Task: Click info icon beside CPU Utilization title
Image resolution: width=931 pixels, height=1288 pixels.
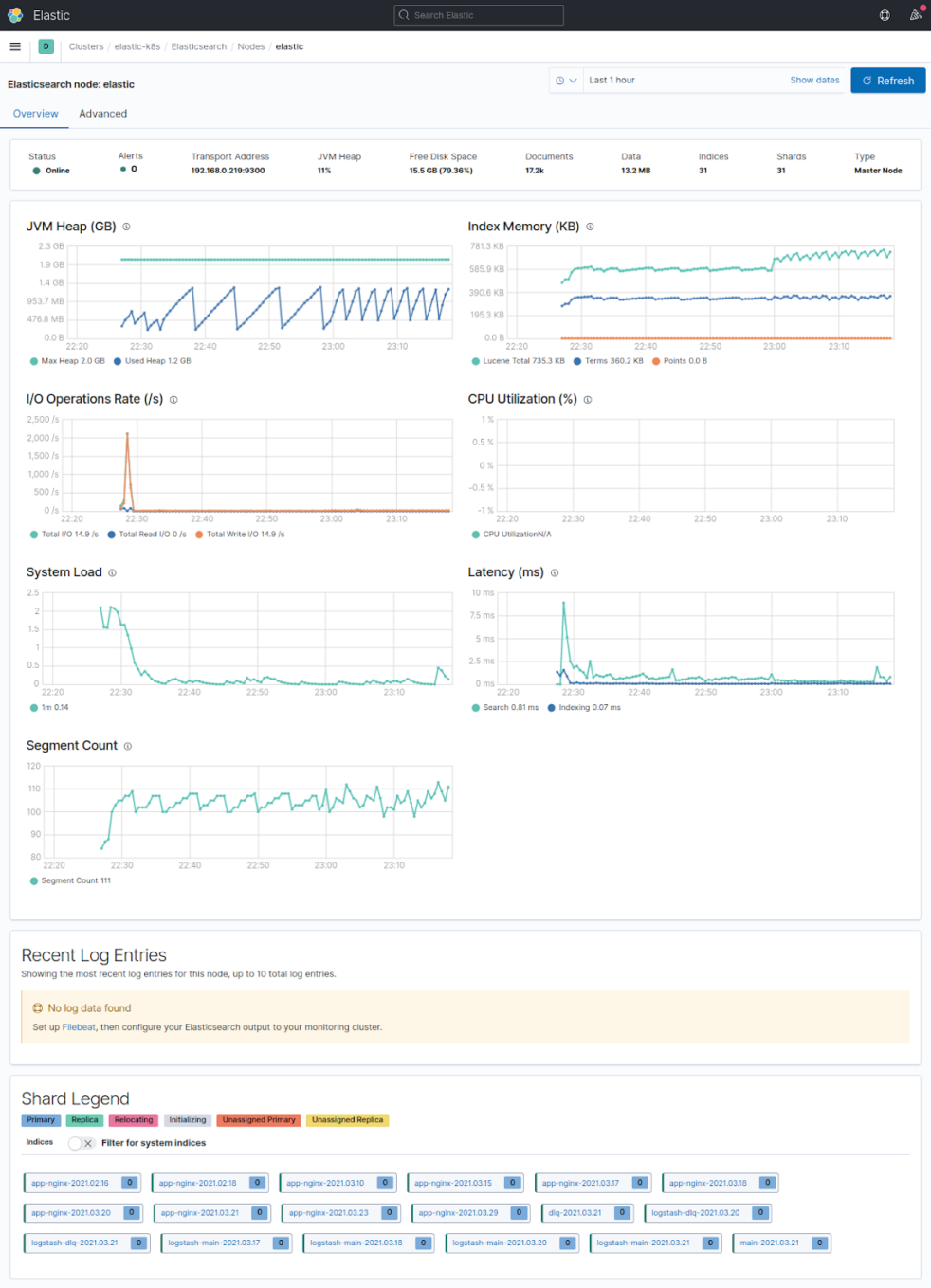Action: point(588,400)
